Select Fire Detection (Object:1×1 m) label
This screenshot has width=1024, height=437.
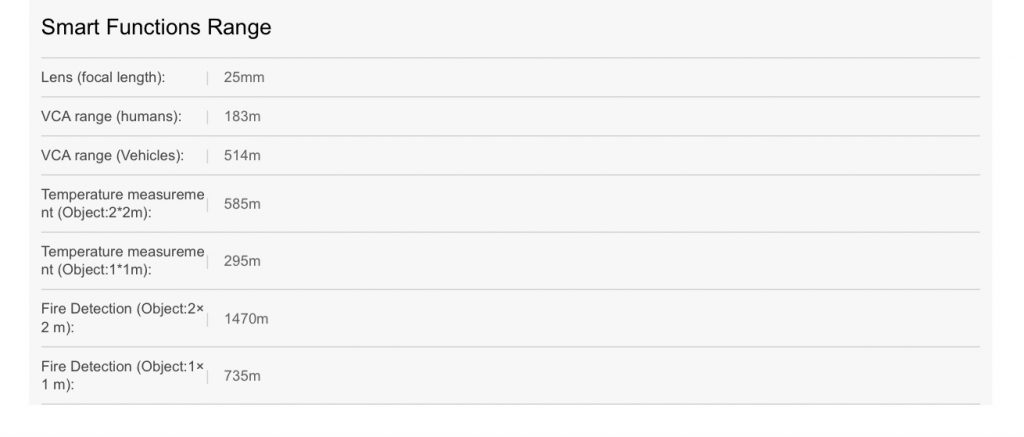point(122,375)
